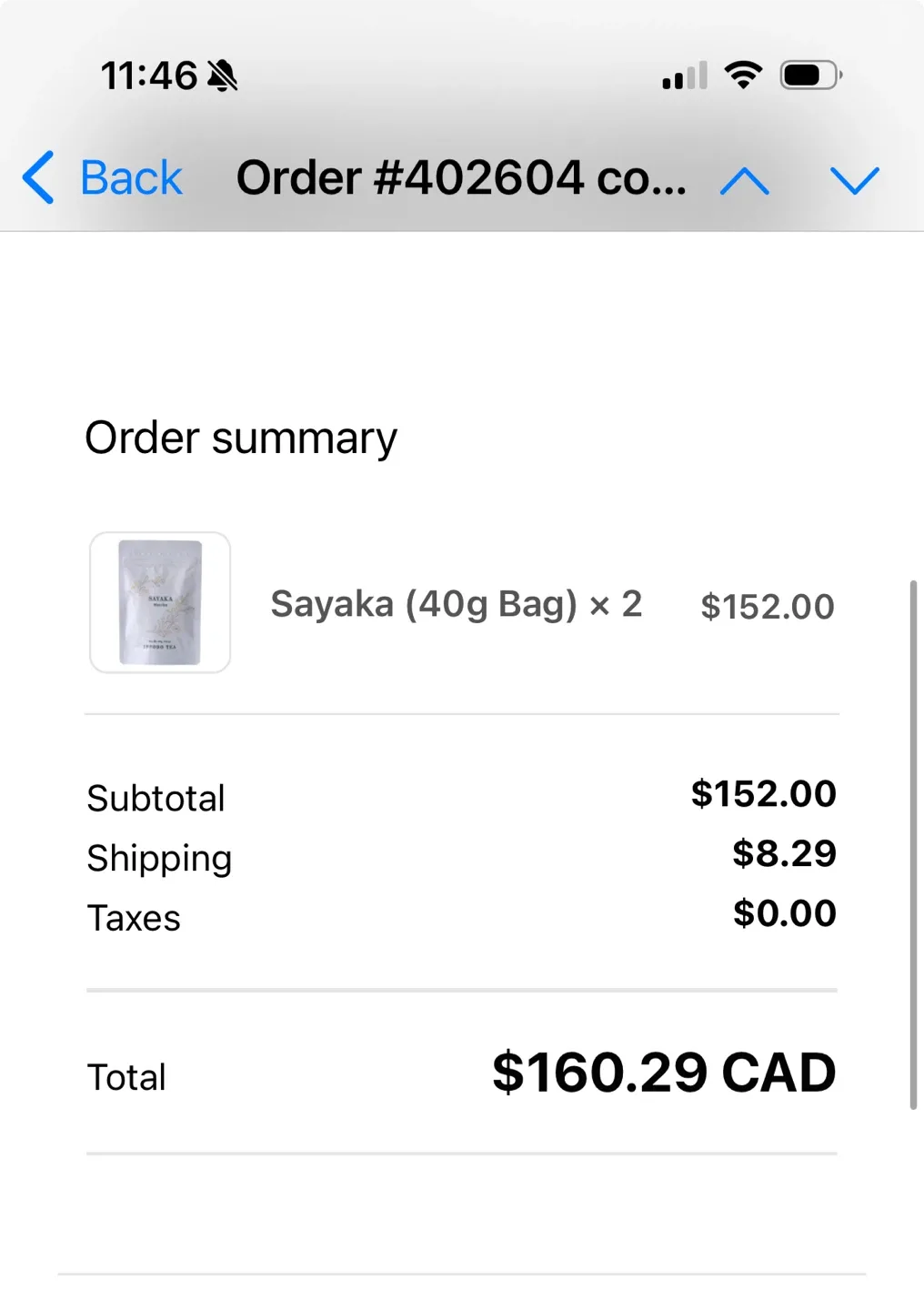Screen dimensions: 924x1310
Task: Tap the Shipping $8.29 line
Action: point(460,855)
